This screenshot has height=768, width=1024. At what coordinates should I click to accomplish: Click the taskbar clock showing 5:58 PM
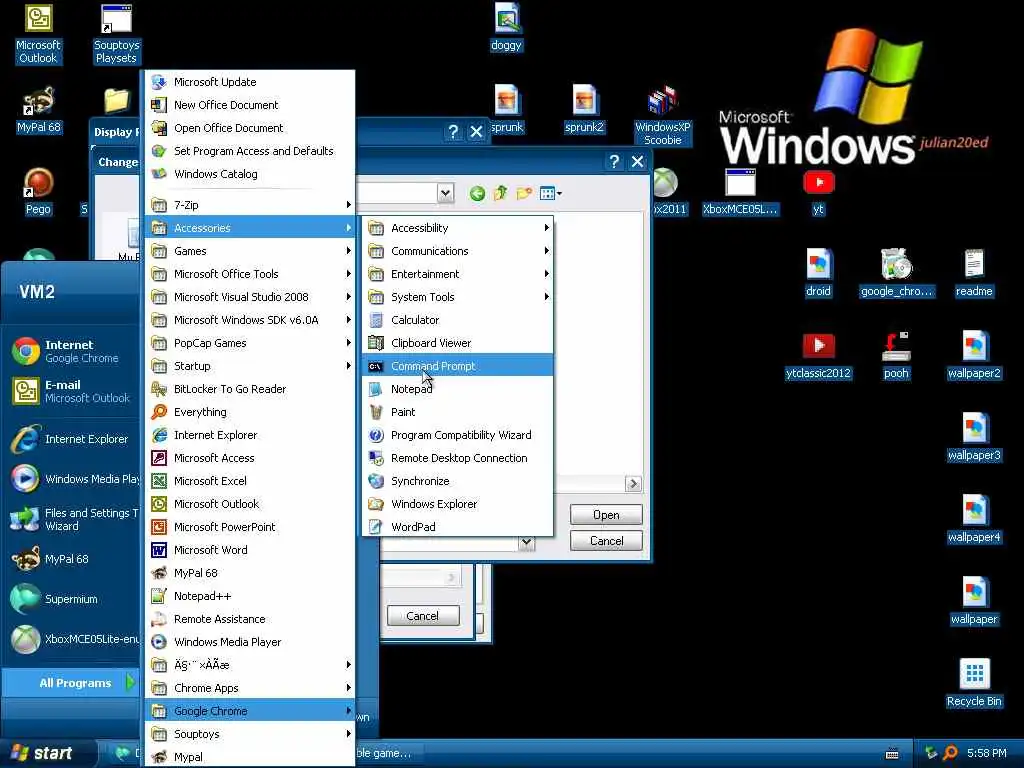[986, 753]
